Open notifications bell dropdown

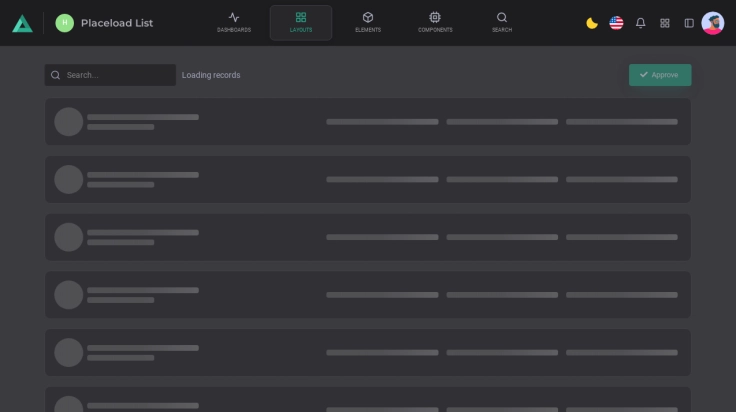coord(641,23)
